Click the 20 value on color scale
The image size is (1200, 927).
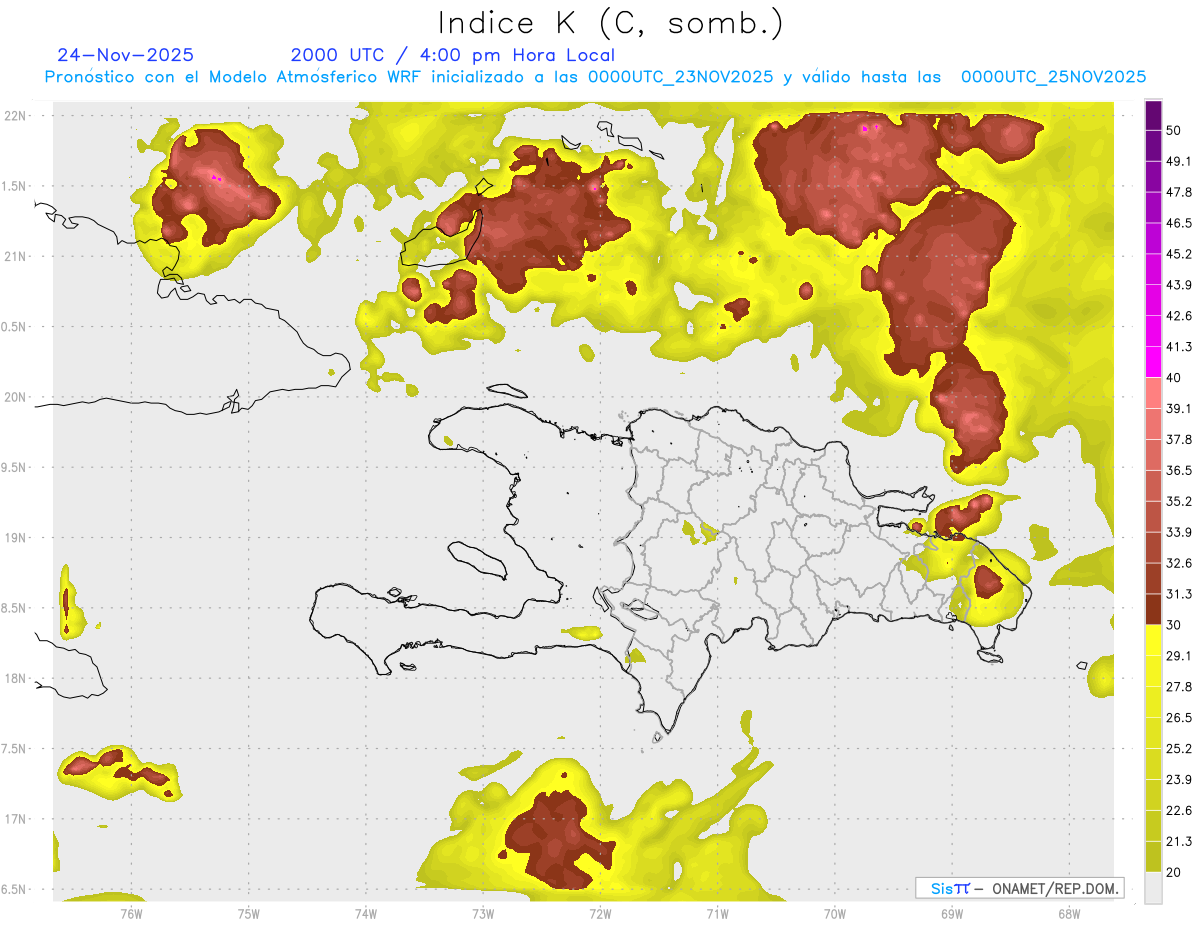pyautogui.click(x=1175, y=872)
